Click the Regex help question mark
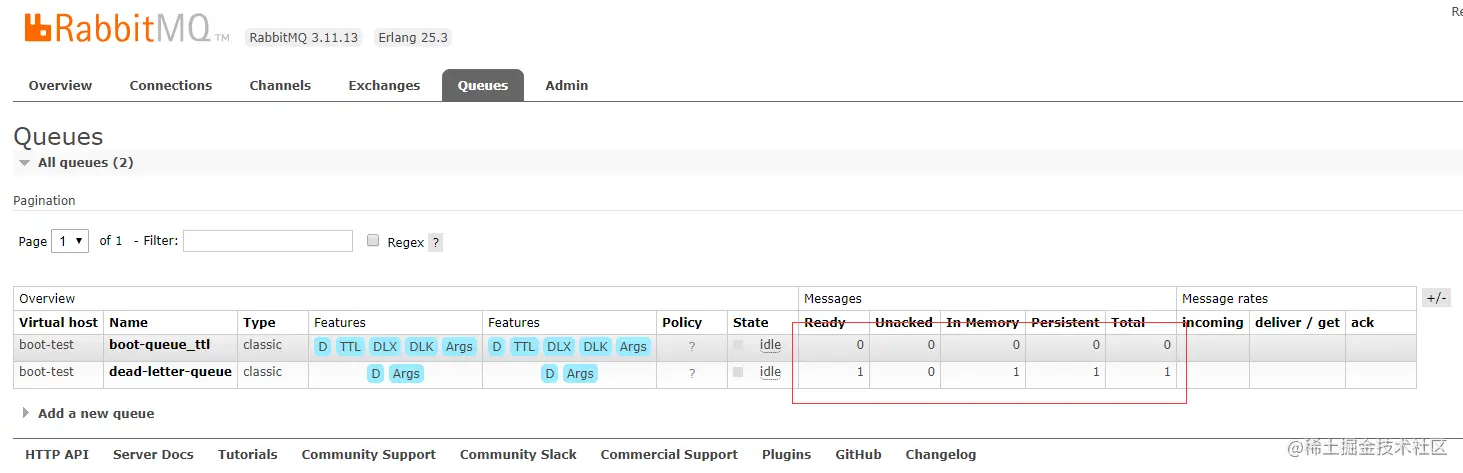1463x473 pixels. 435,242
